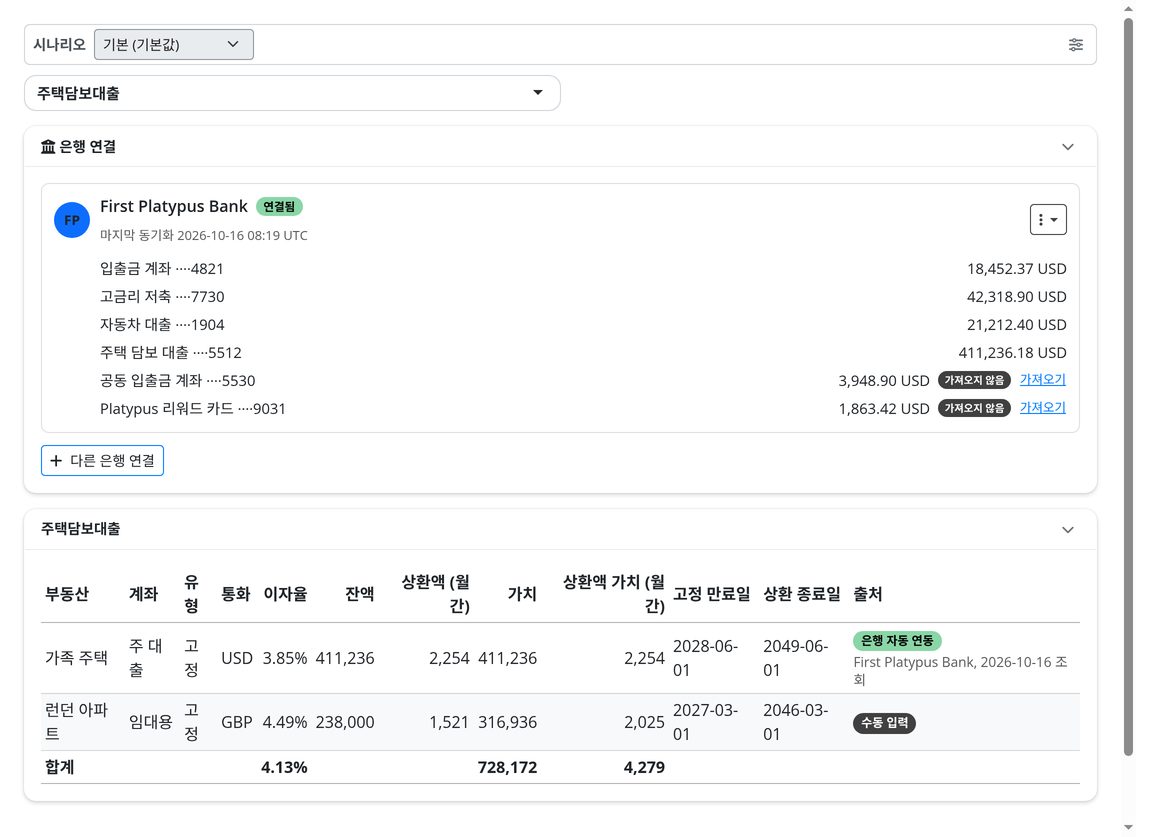Click the 이자율 column header
The height and width of the screenshot is (837, 1160).
tap(285, 594)
